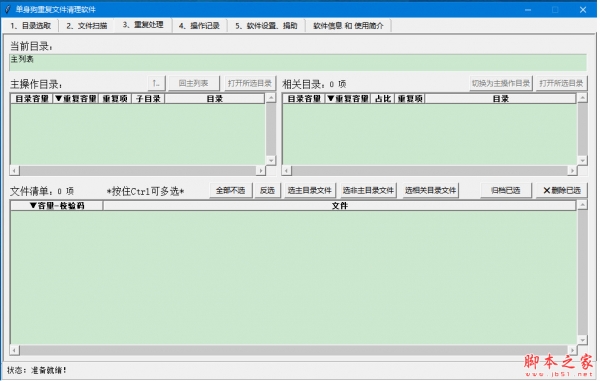Click up arrow of related list vertical scrollbar
Viewport: 600px width, 381px height.
[582, 98]
